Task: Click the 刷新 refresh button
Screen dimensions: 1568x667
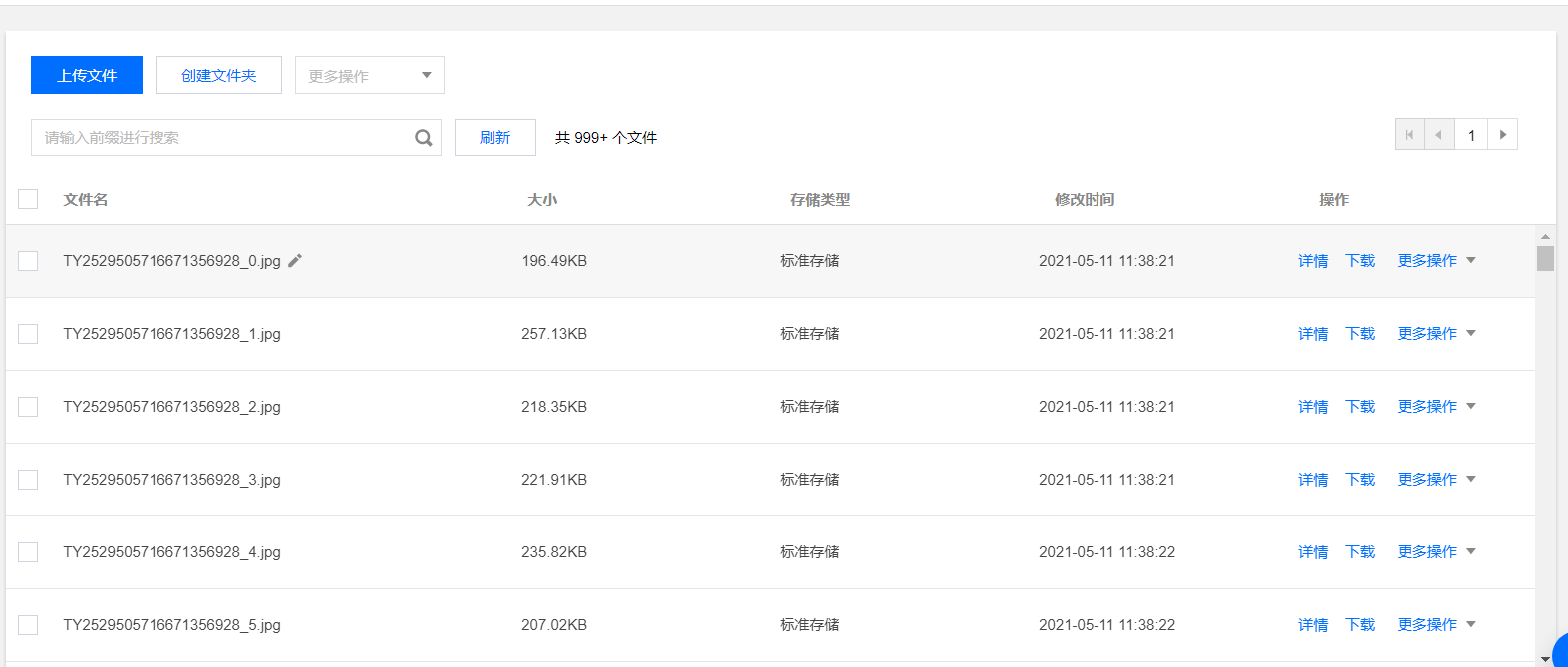Action: (x=495, y=138)
